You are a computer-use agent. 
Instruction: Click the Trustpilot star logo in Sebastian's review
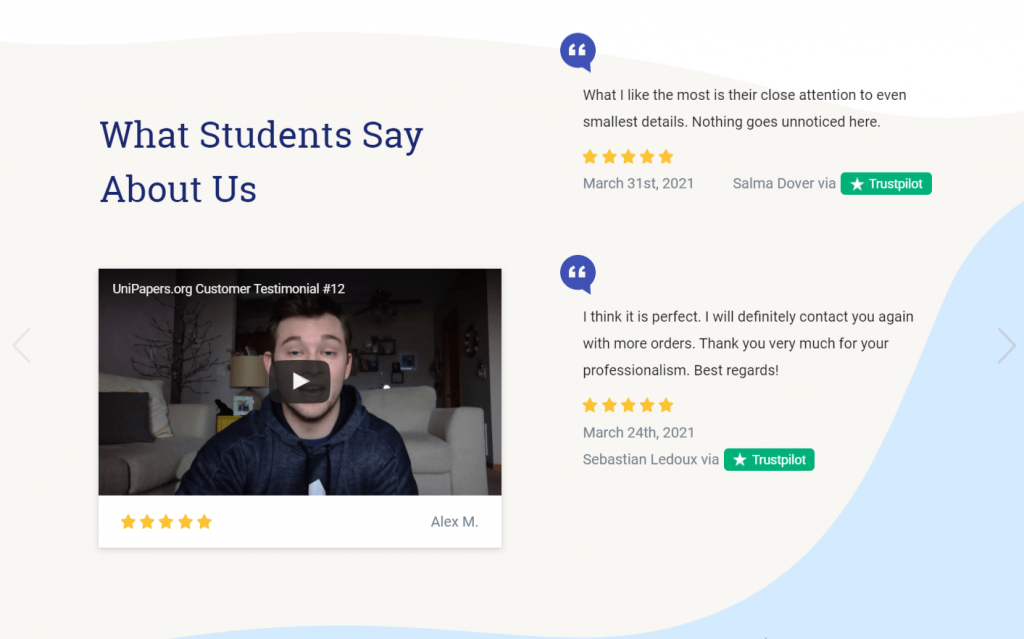tap(741, 459)
